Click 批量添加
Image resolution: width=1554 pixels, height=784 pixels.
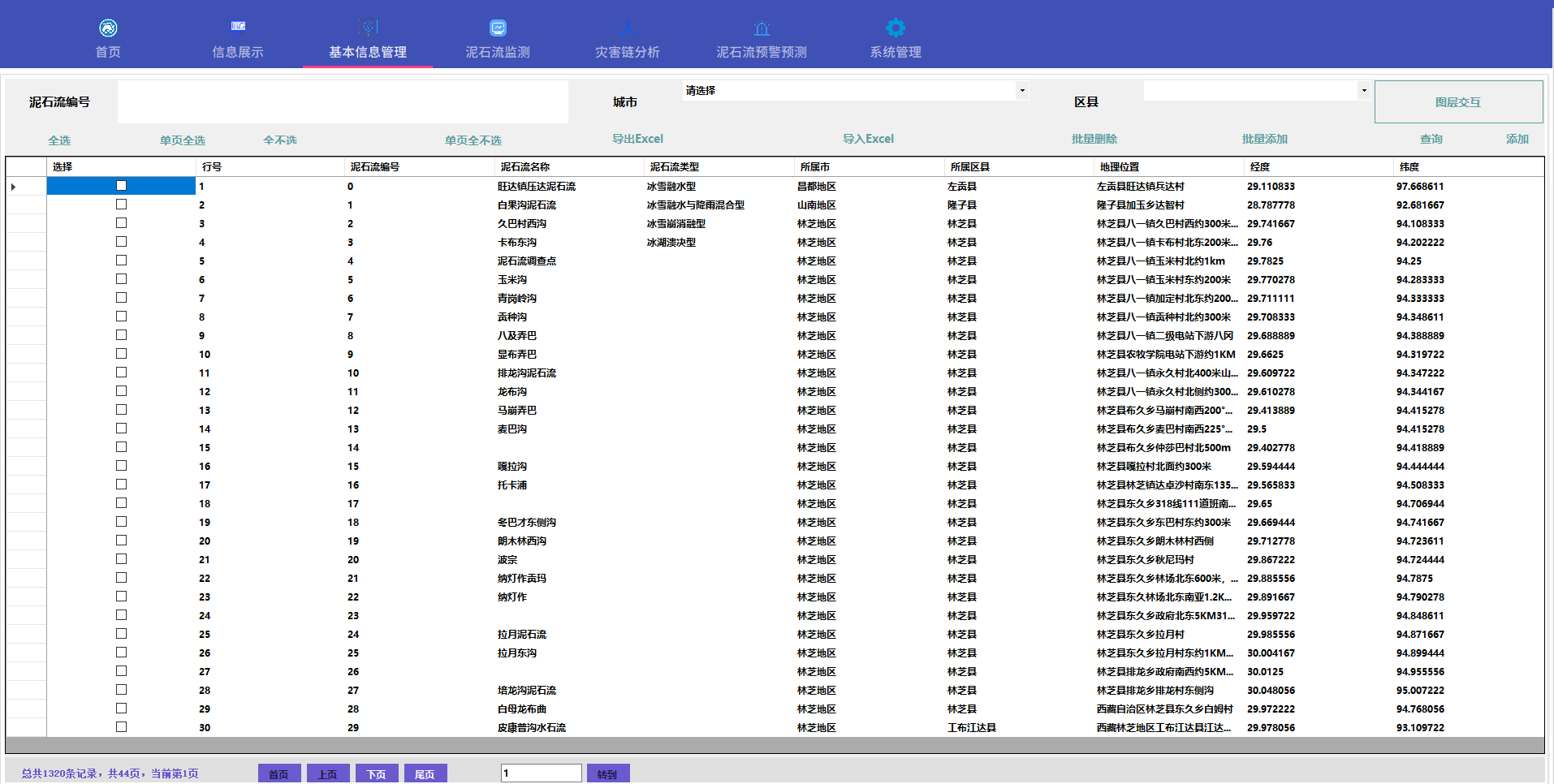point(1265,139)
